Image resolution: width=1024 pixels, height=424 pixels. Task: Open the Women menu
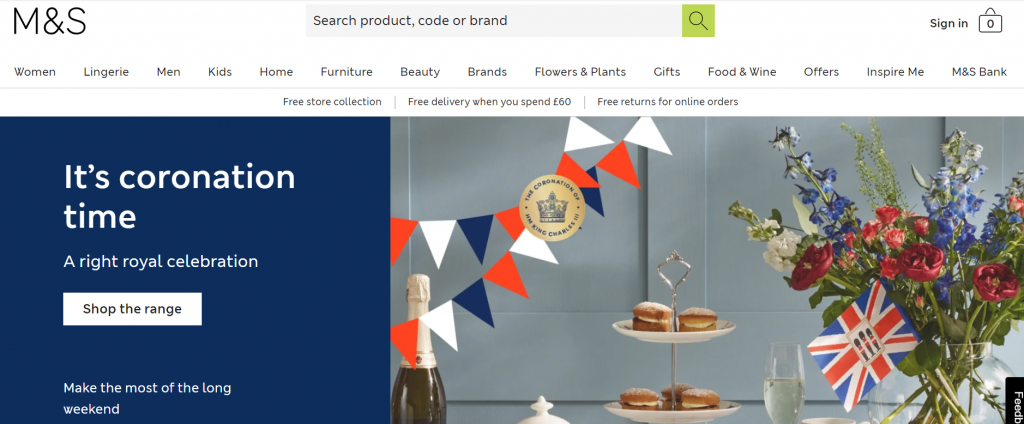coord(35,72)
